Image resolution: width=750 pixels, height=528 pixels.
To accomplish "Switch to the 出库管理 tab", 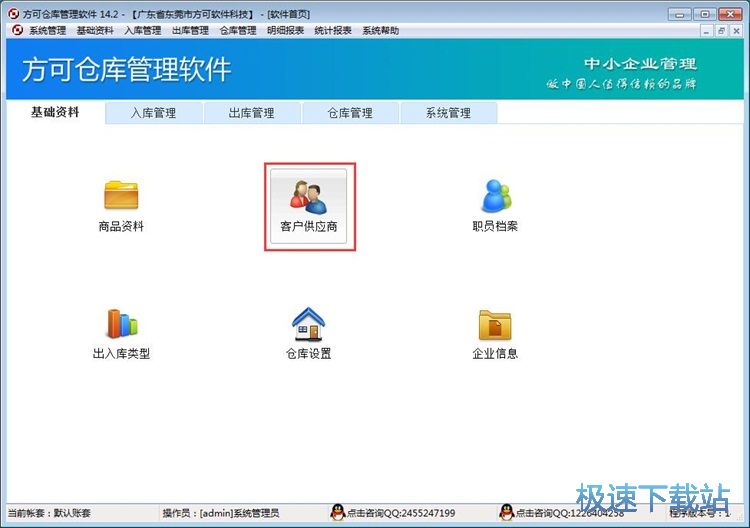I will pos(252,113).
